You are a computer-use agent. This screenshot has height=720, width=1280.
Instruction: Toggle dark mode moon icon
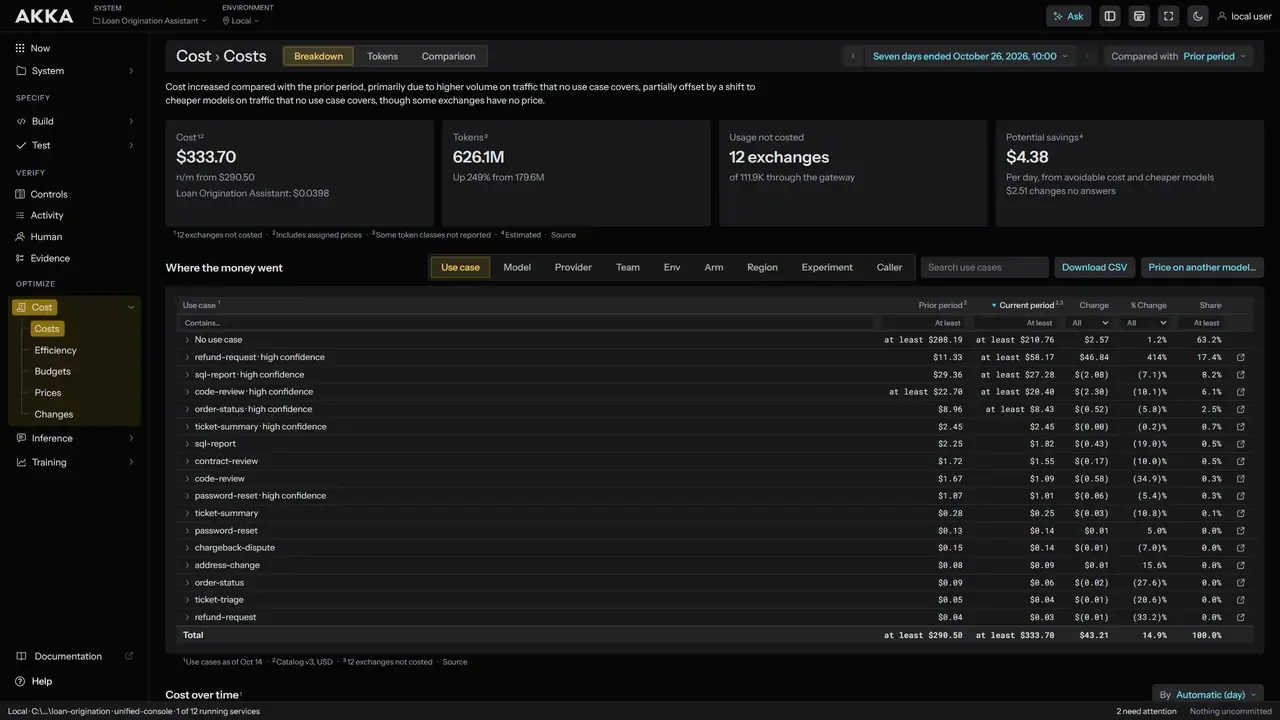click(x=1197, y=16)
